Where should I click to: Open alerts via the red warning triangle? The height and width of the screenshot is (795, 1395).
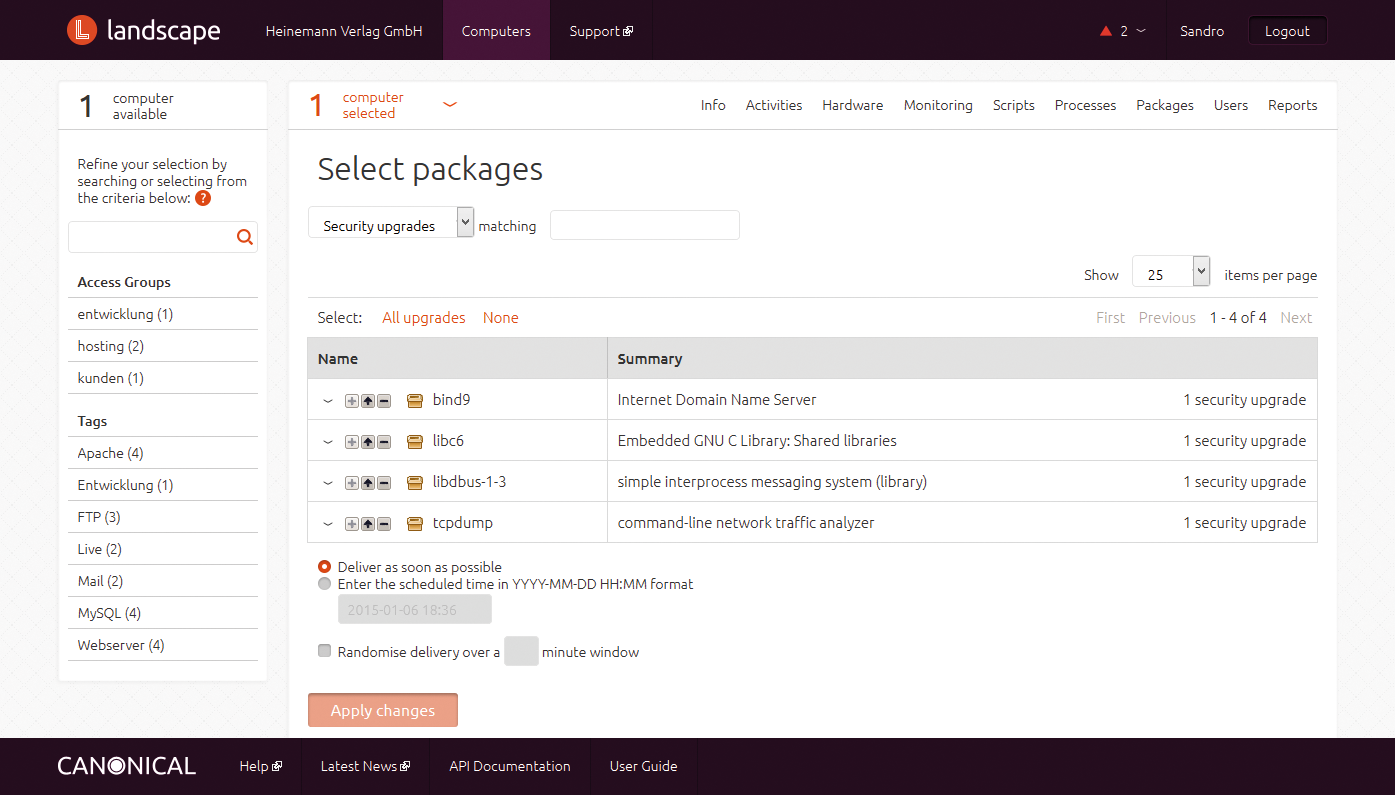(1108, 30)
